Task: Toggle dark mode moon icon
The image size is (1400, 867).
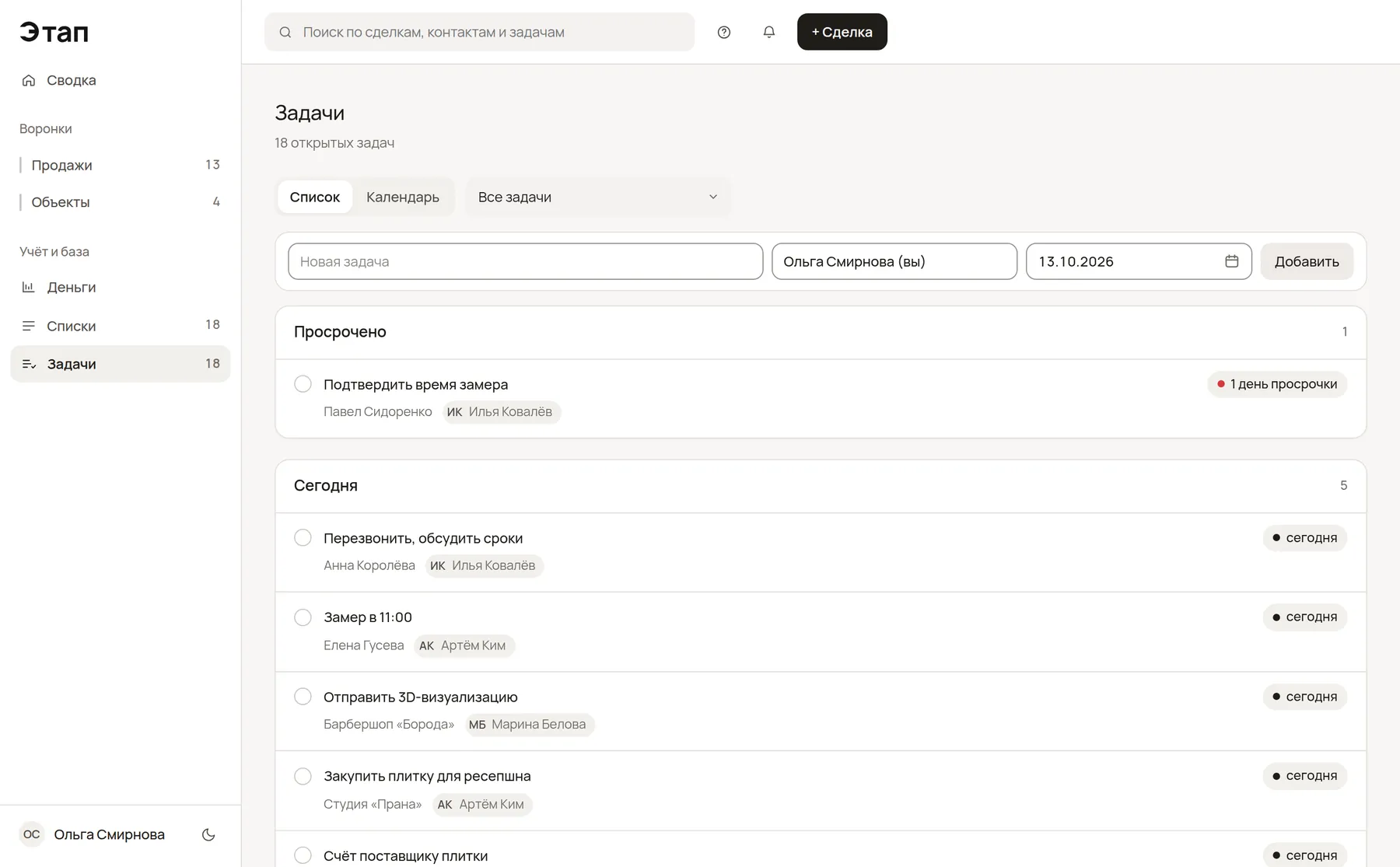Action: [208, 834]
